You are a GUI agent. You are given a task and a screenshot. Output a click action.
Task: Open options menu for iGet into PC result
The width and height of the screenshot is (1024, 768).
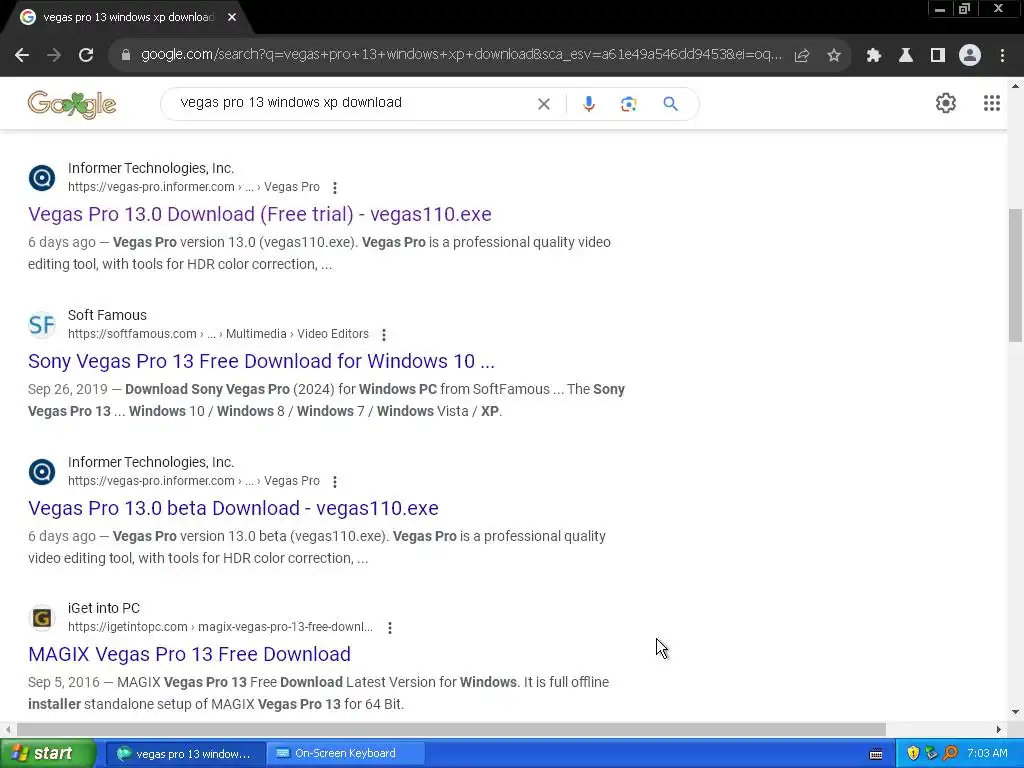point(390,628)
